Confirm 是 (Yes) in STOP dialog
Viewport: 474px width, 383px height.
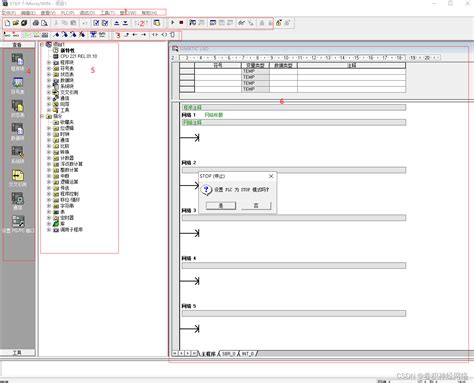pos(221,206)
